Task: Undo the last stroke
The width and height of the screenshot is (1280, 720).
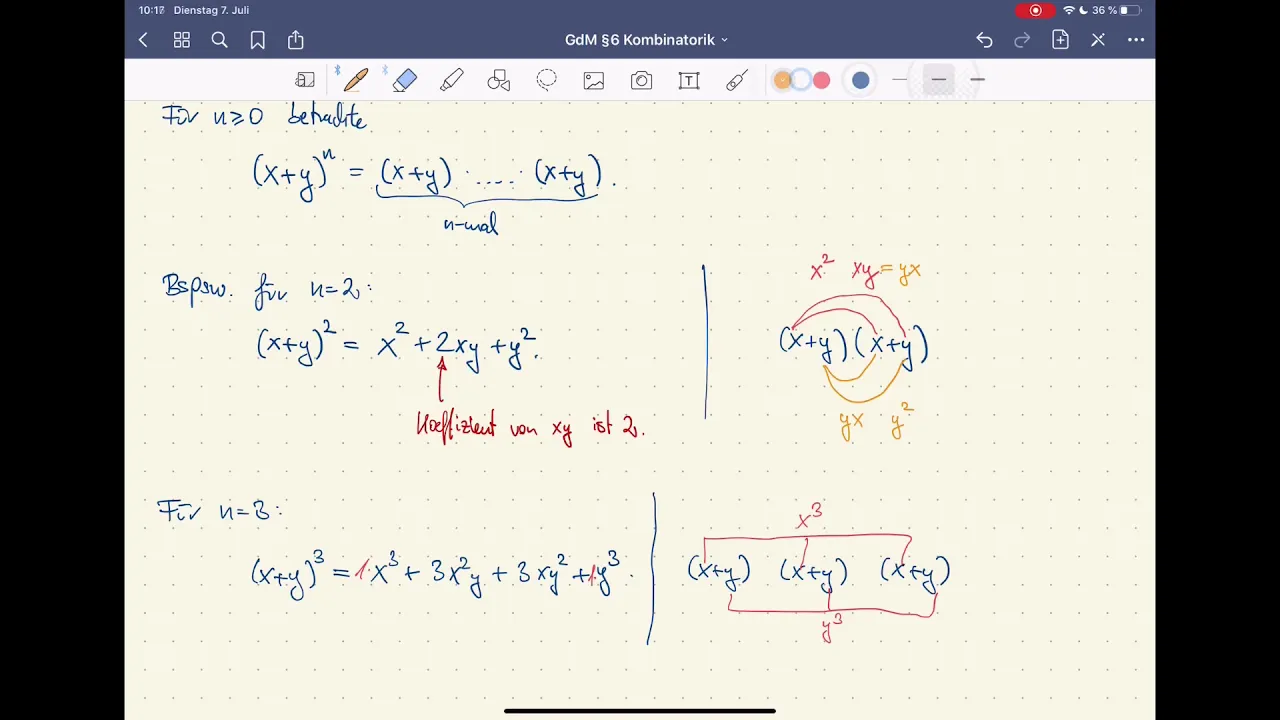Action: pos(984,40)
